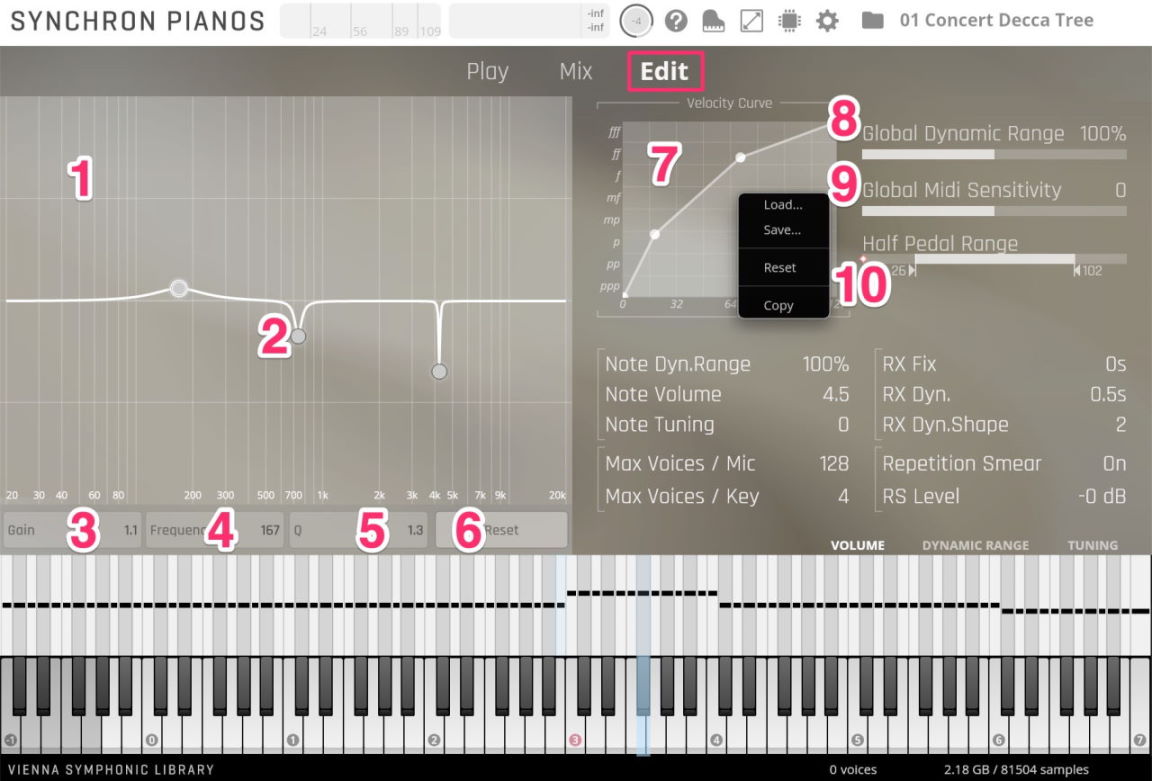The width and height of the screenshot is (1152, 781).
Task: Select the EQ notch node near 4k
Action: coord(439,372)
